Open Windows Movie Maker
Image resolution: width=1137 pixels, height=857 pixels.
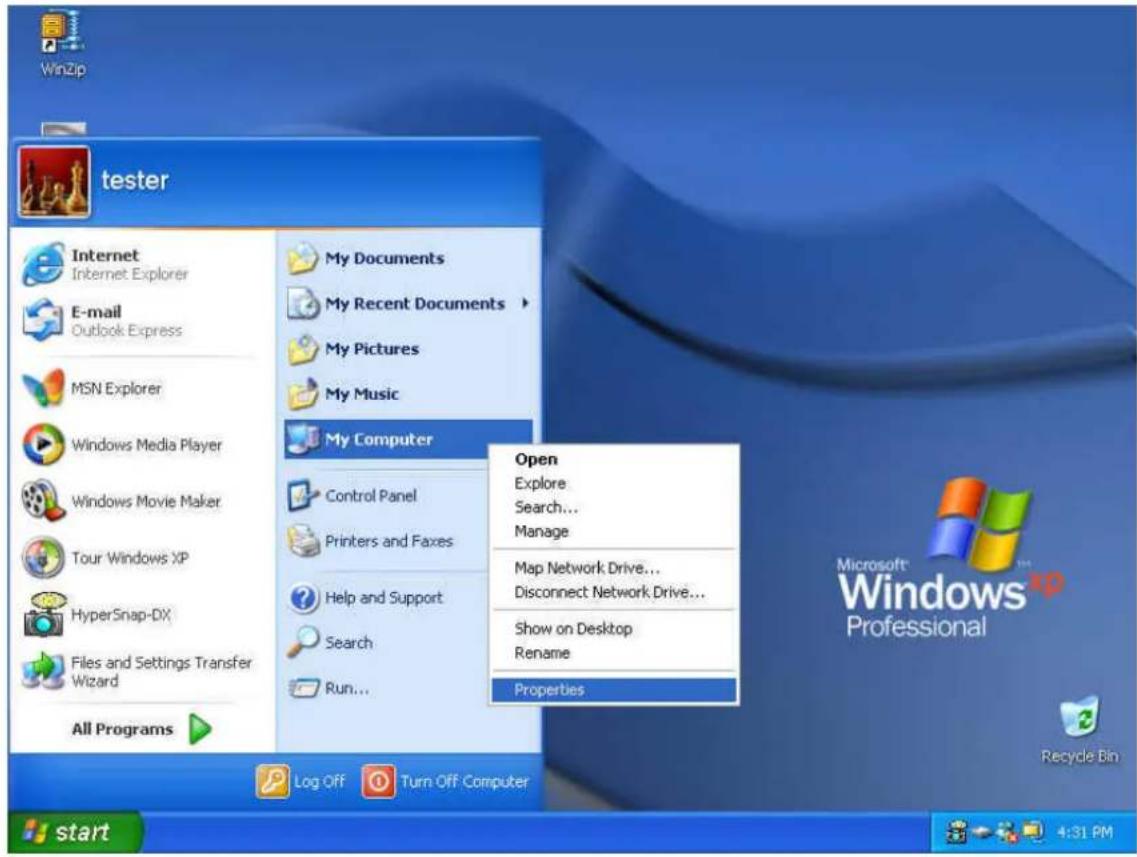(121, 501)
